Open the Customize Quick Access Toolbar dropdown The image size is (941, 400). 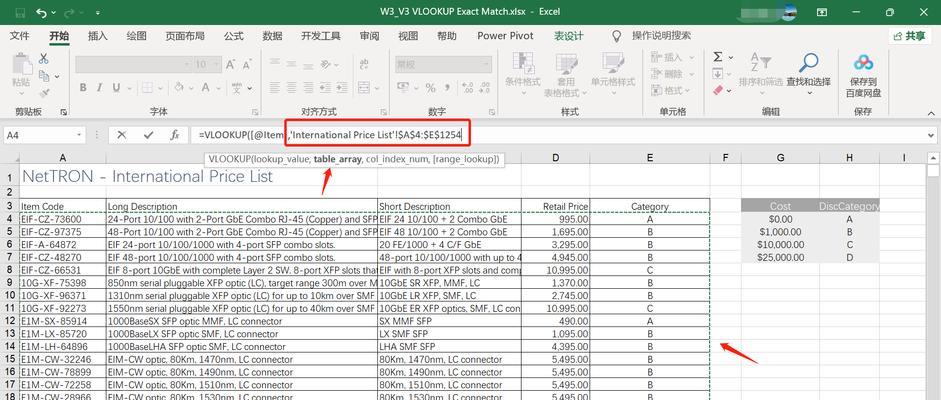98,12
